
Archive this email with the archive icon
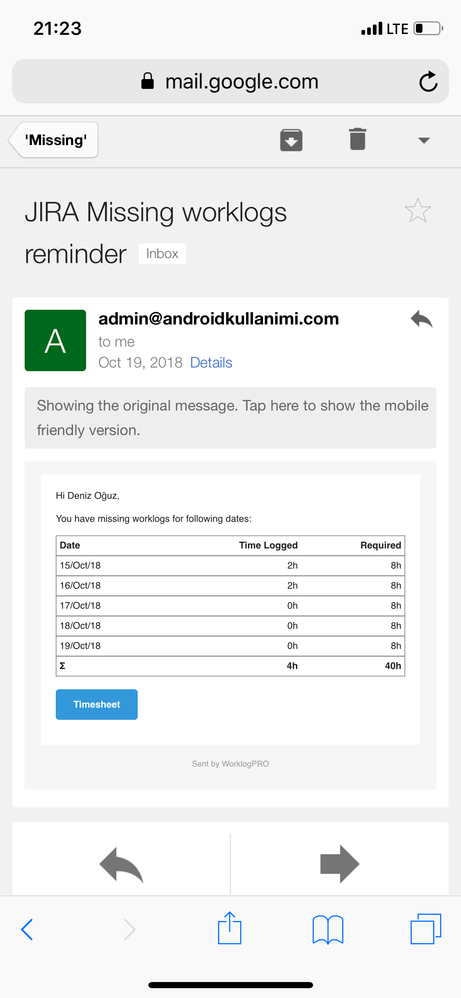292,140
